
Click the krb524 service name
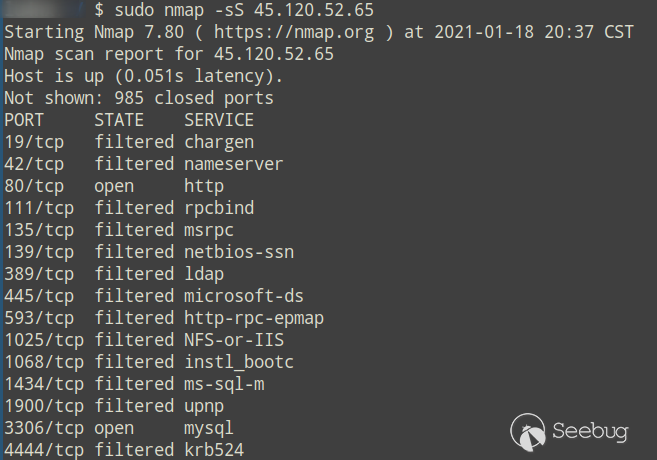pyautogui.click(x=214, y=450)
